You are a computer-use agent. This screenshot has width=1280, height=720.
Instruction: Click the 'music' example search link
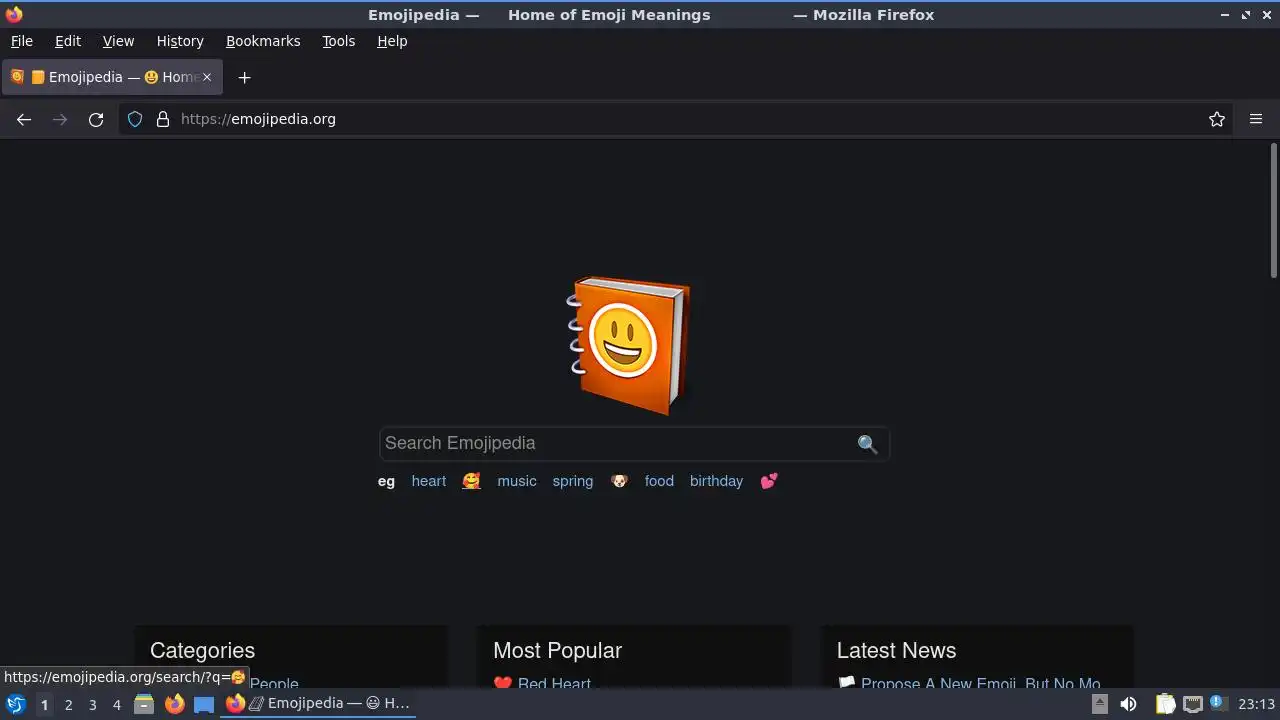click(517, 481)
